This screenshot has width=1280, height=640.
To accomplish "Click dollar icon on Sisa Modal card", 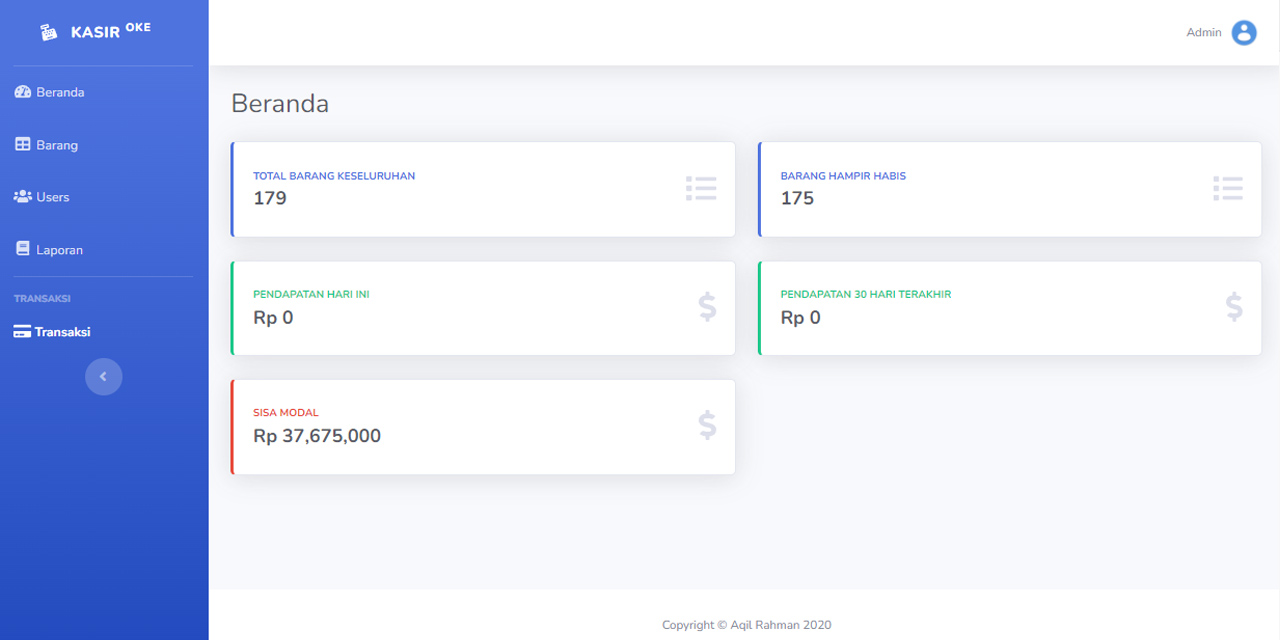I will point(707,426).
